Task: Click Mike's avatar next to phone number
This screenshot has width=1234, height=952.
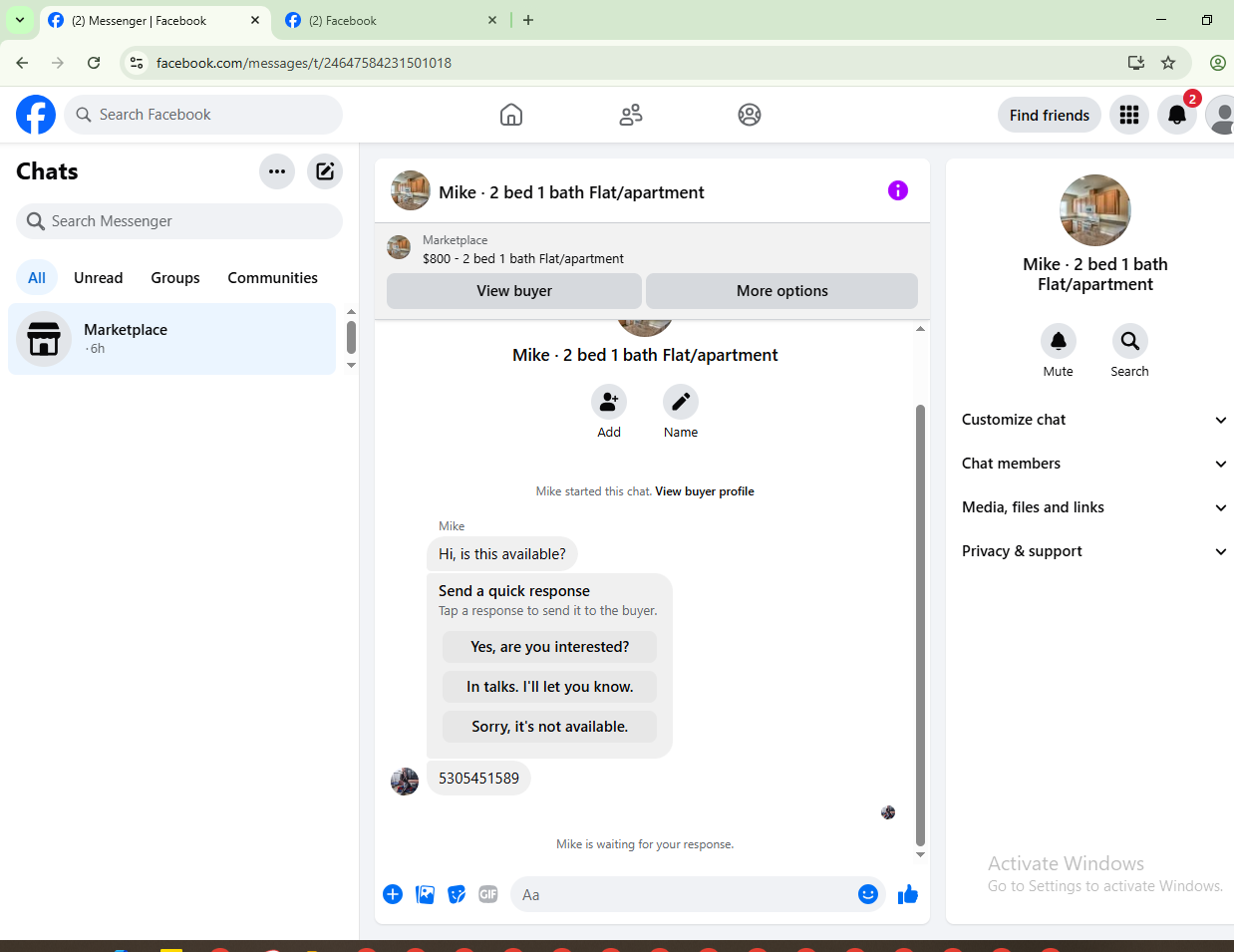Action: point(405,781)
